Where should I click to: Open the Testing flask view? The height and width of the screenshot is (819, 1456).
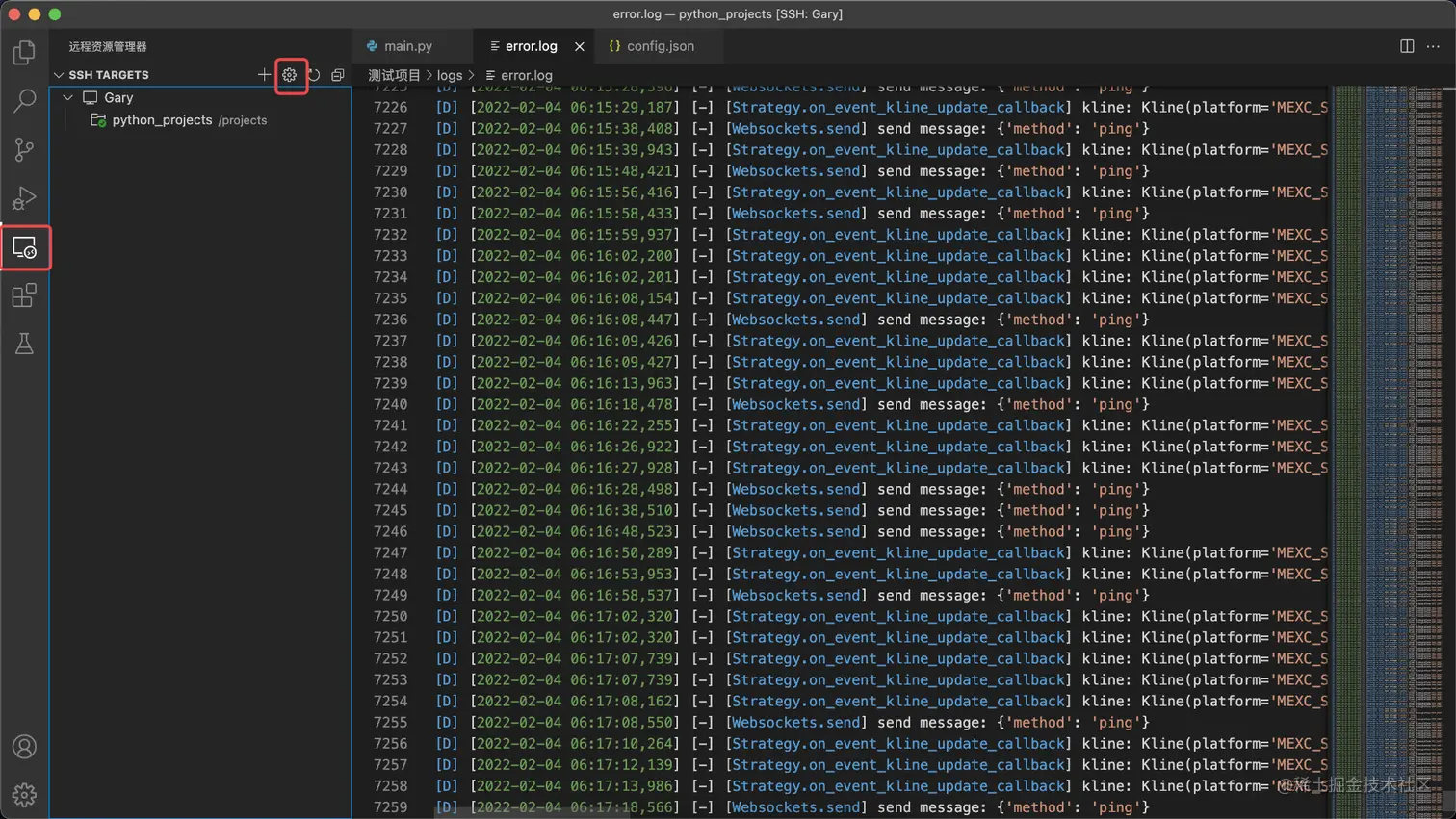tap(24, 344)
